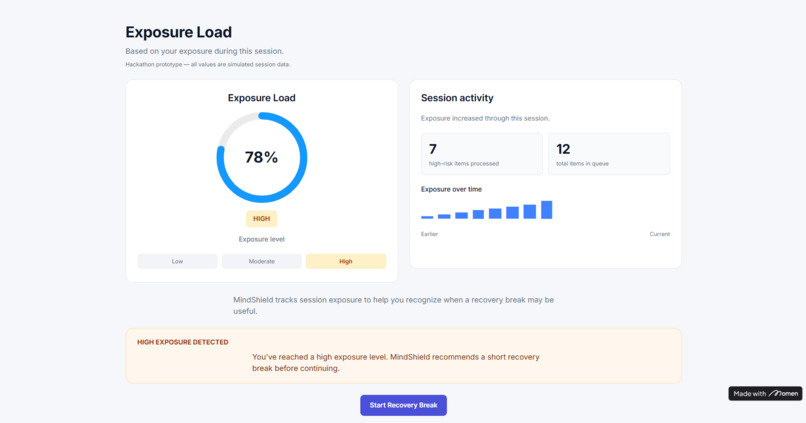Click the Hackathon prototype disclaimer text
Screen dimensions: 806x423
[x=208, y=64]
